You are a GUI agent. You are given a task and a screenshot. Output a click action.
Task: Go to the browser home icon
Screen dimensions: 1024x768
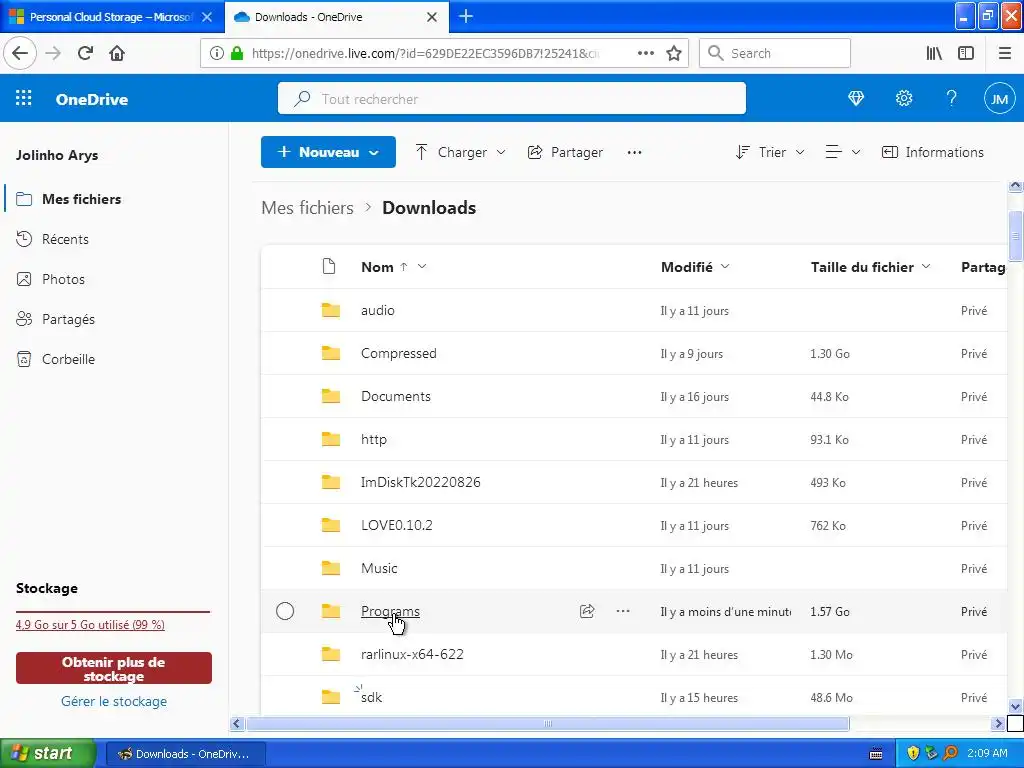click(x=117, y=54)
